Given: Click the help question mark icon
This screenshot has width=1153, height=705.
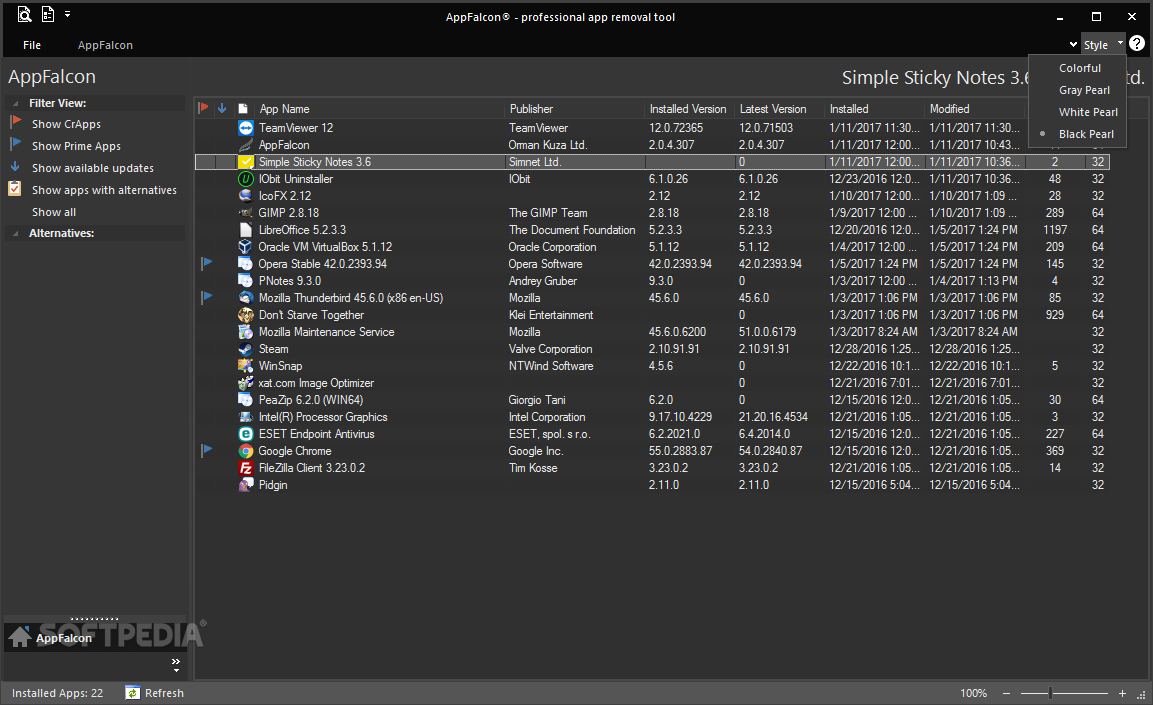Looking at the screenshot, I should 1137,43.
